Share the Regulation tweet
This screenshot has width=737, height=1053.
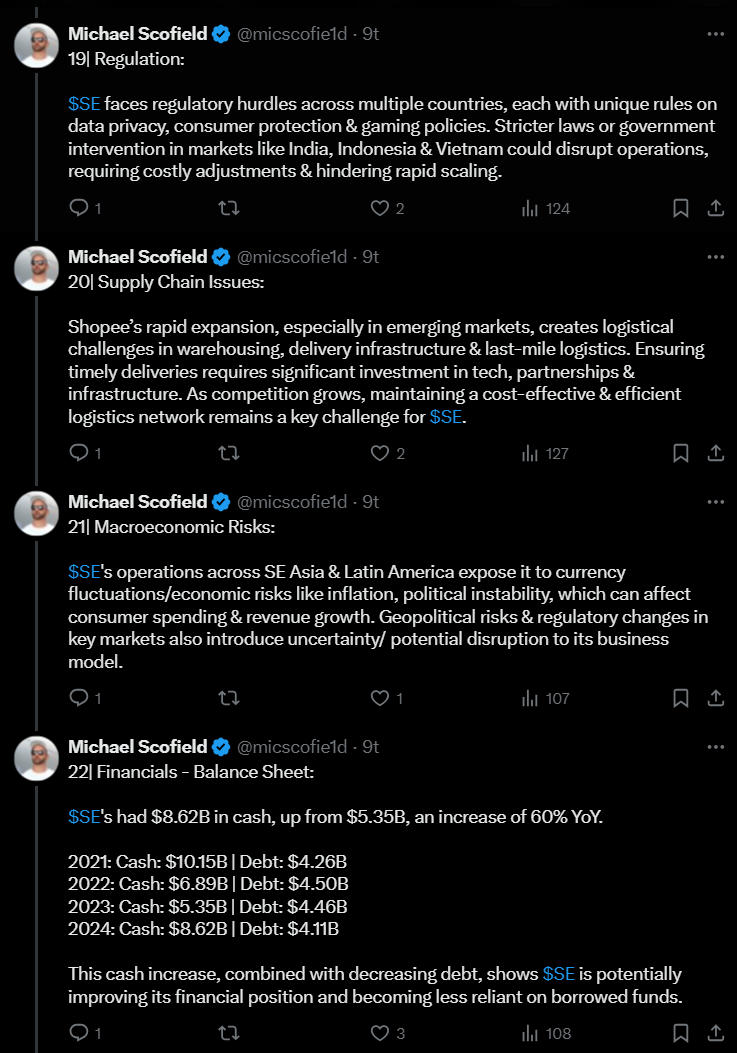(x=716, y=208)
